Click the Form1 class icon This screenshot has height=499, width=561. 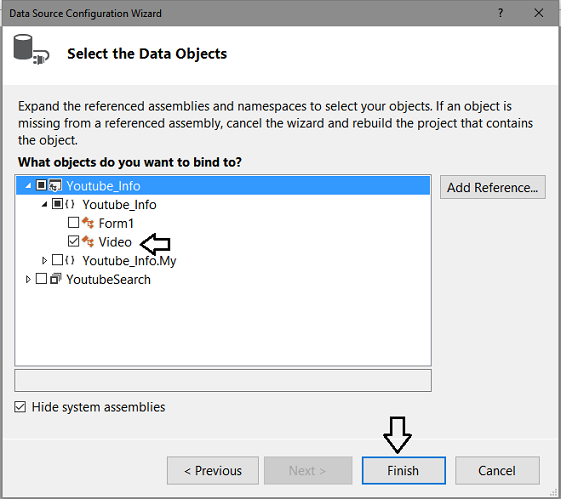point(88,223)
